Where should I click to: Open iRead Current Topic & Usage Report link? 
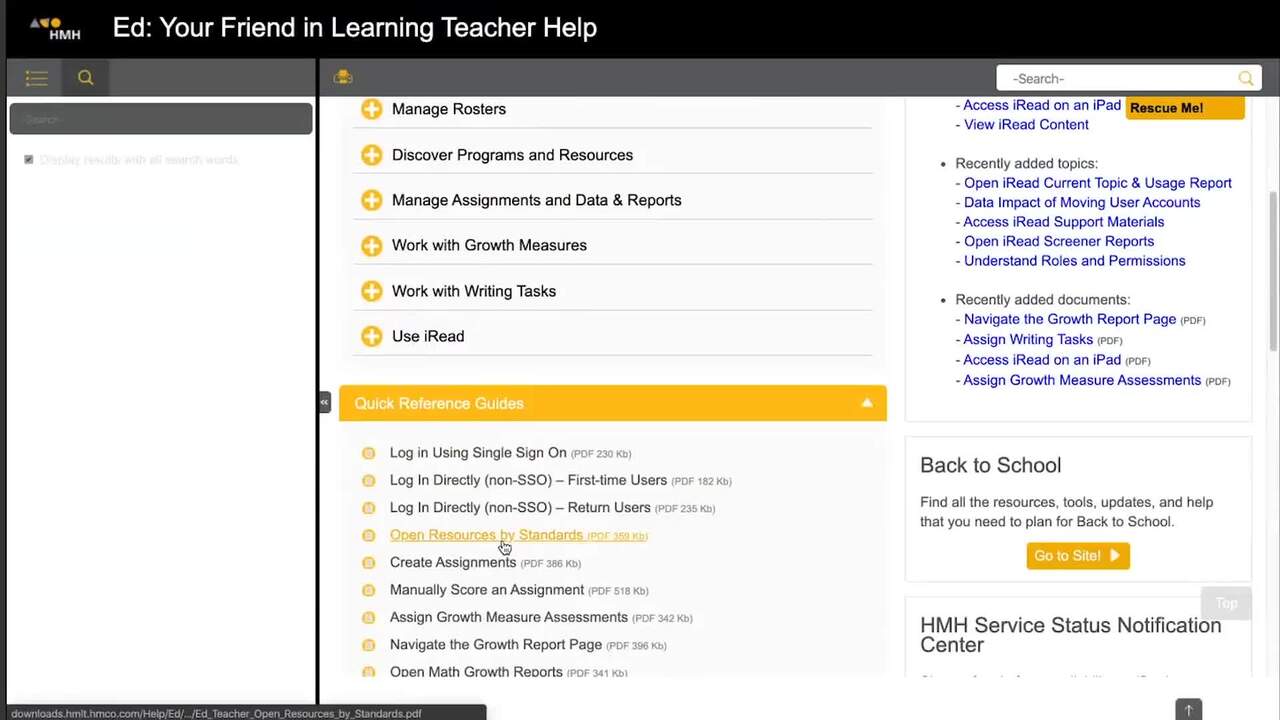coord(1098,183)
